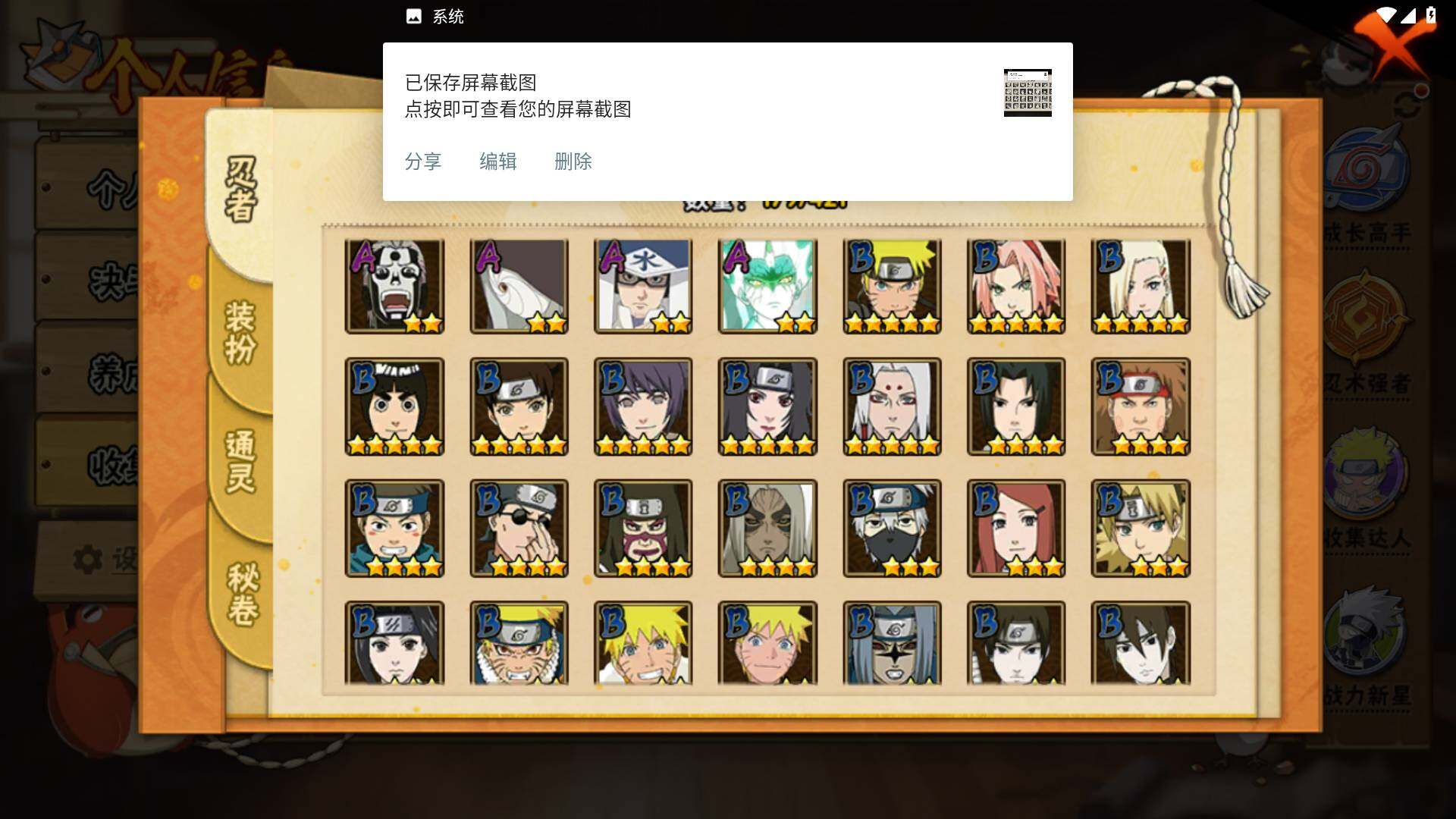Select masked Kakashi three-star ninja portrait
This screenshot has width=1456, height=819.
(x=892, y=529)
